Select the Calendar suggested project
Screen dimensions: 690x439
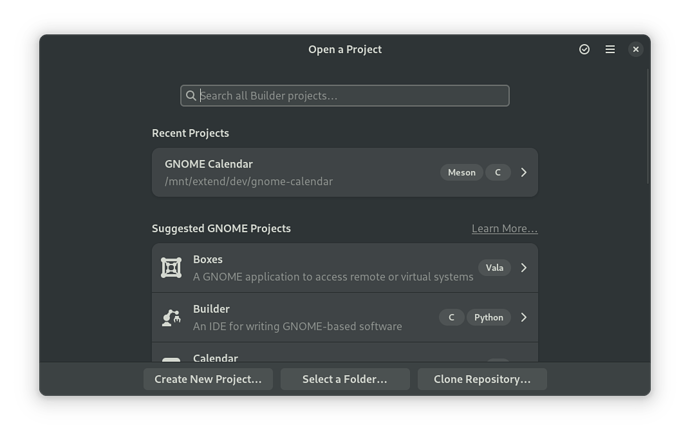pyautogui.click(x=345, y=353)
